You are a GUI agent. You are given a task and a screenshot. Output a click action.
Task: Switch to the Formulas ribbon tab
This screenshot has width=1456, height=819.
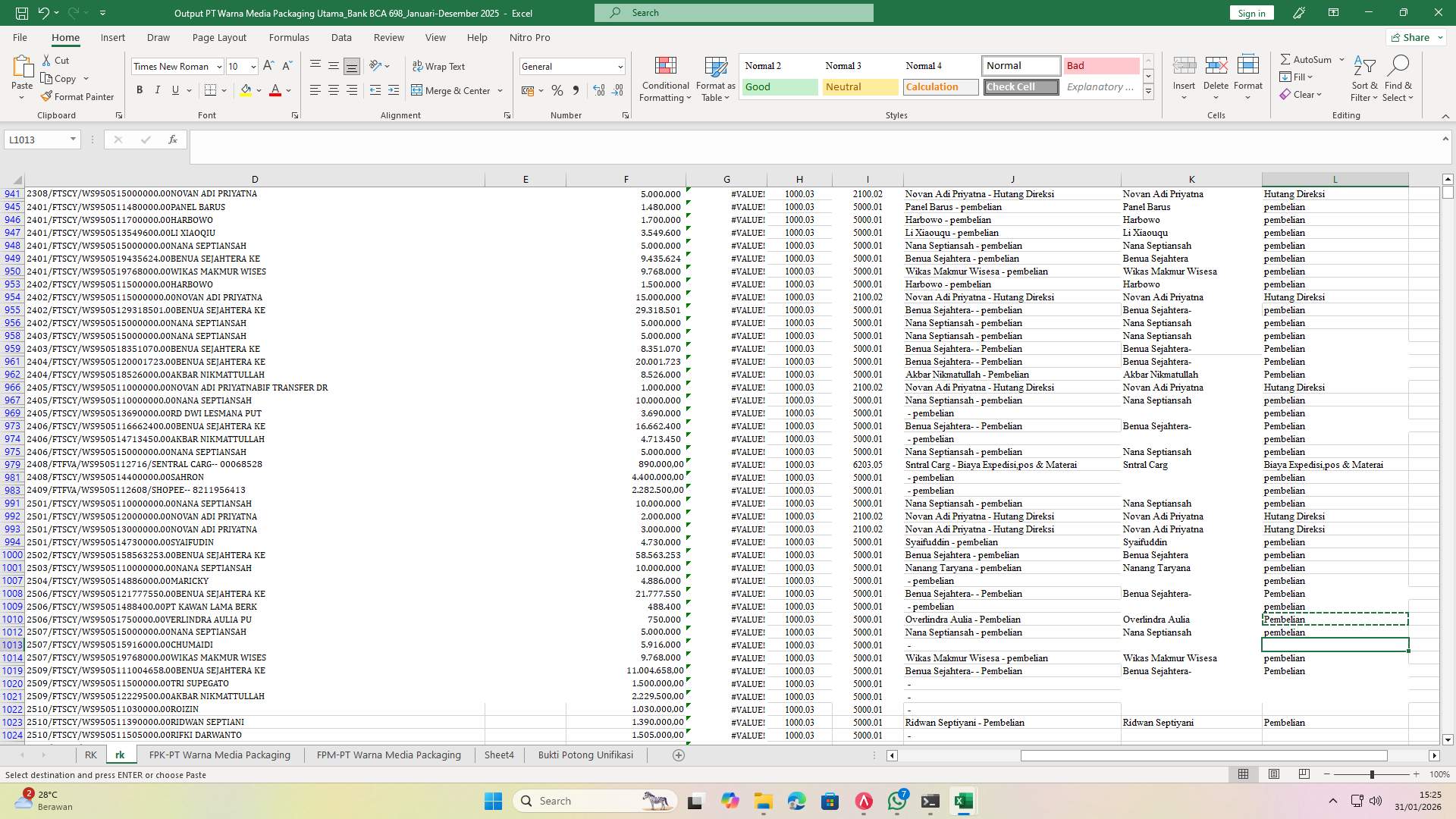pyautogui.click(x=289, y=37)
